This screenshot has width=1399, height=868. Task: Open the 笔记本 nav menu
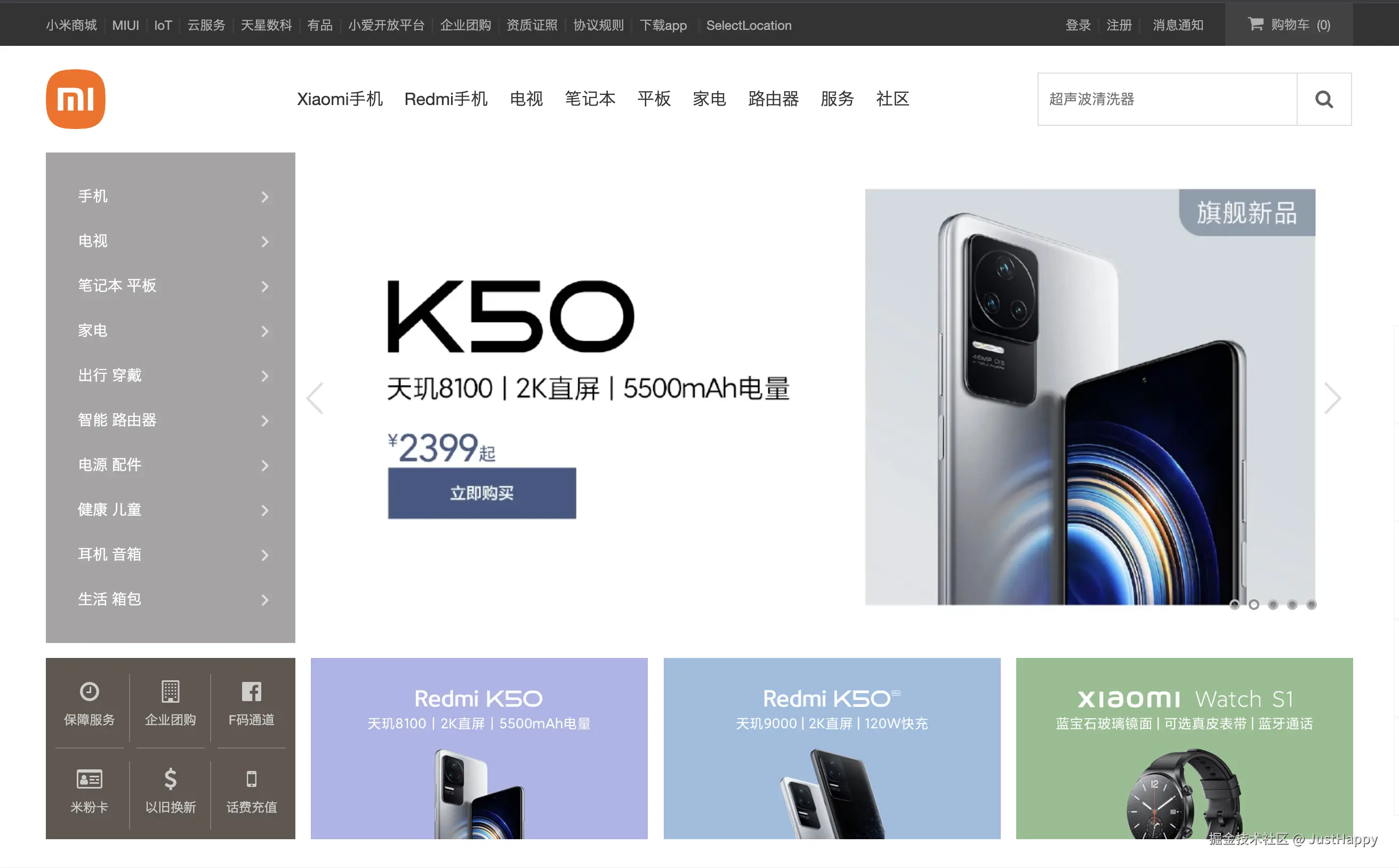point(590,99)
